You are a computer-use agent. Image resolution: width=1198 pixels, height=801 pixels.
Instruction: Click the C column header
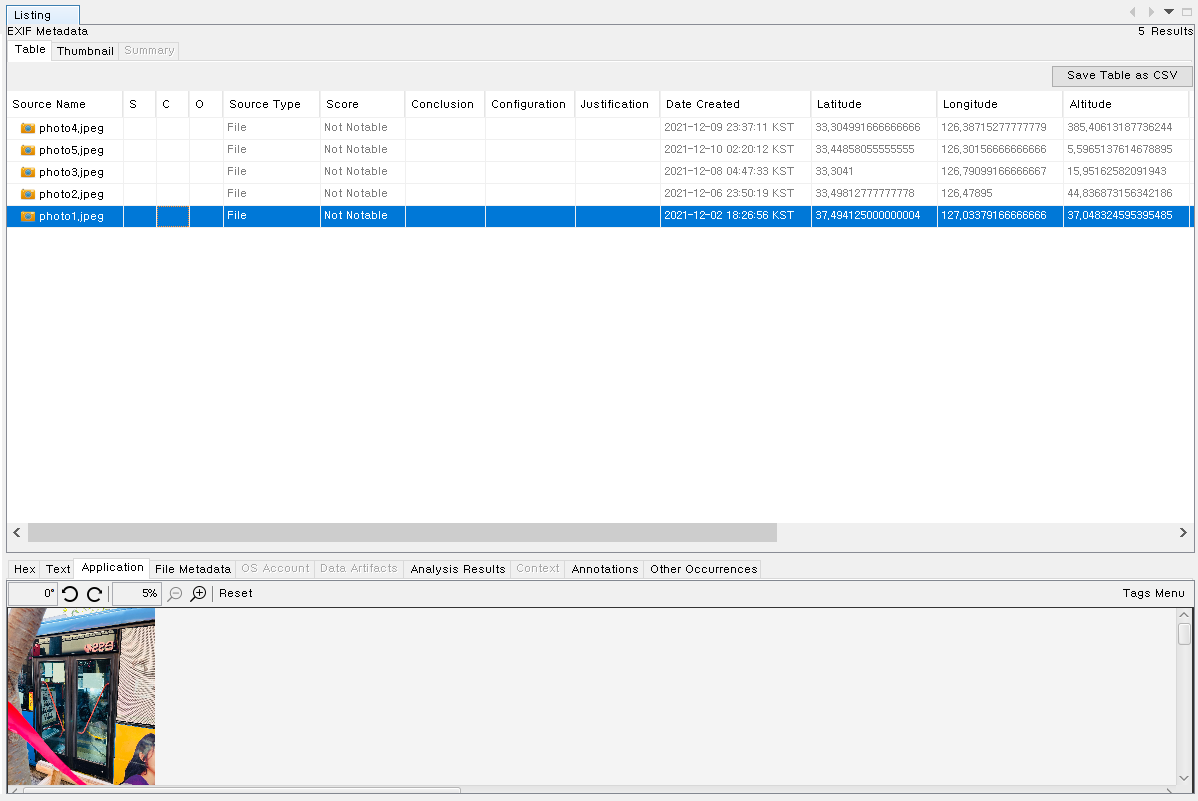coord(172,105)
